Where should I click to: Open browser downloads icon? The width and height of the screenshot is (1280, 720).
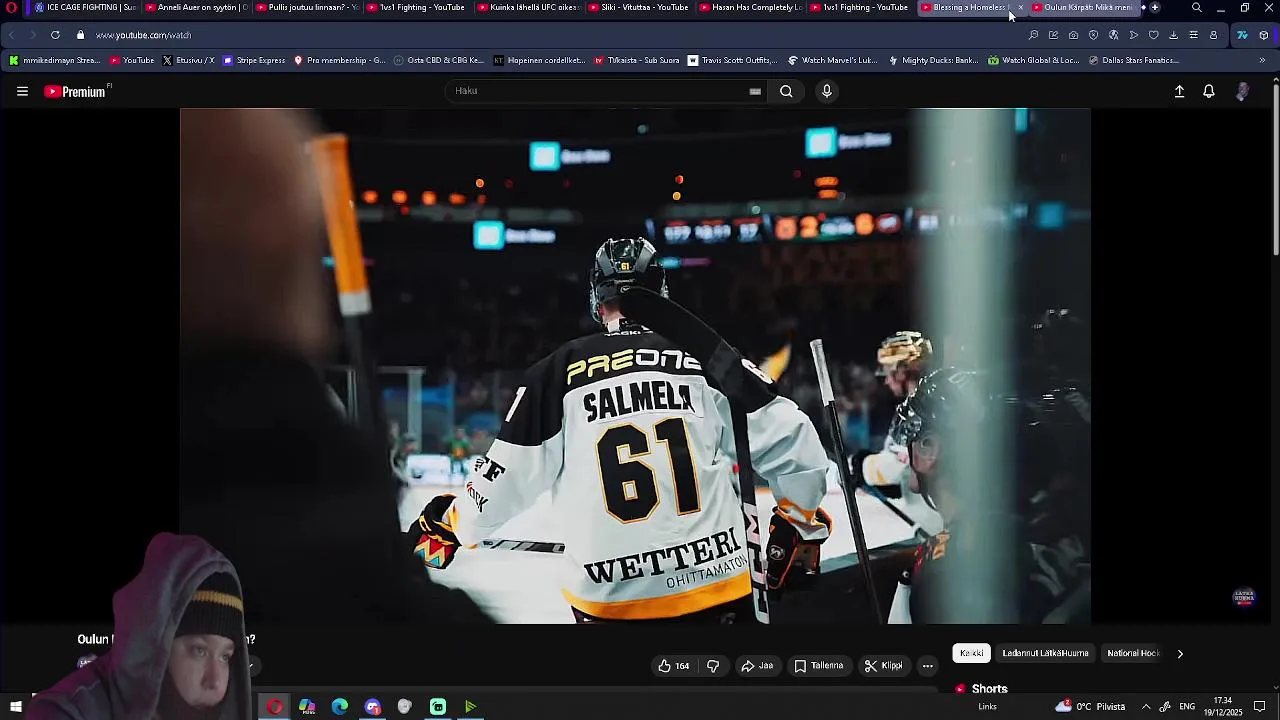1173,35
